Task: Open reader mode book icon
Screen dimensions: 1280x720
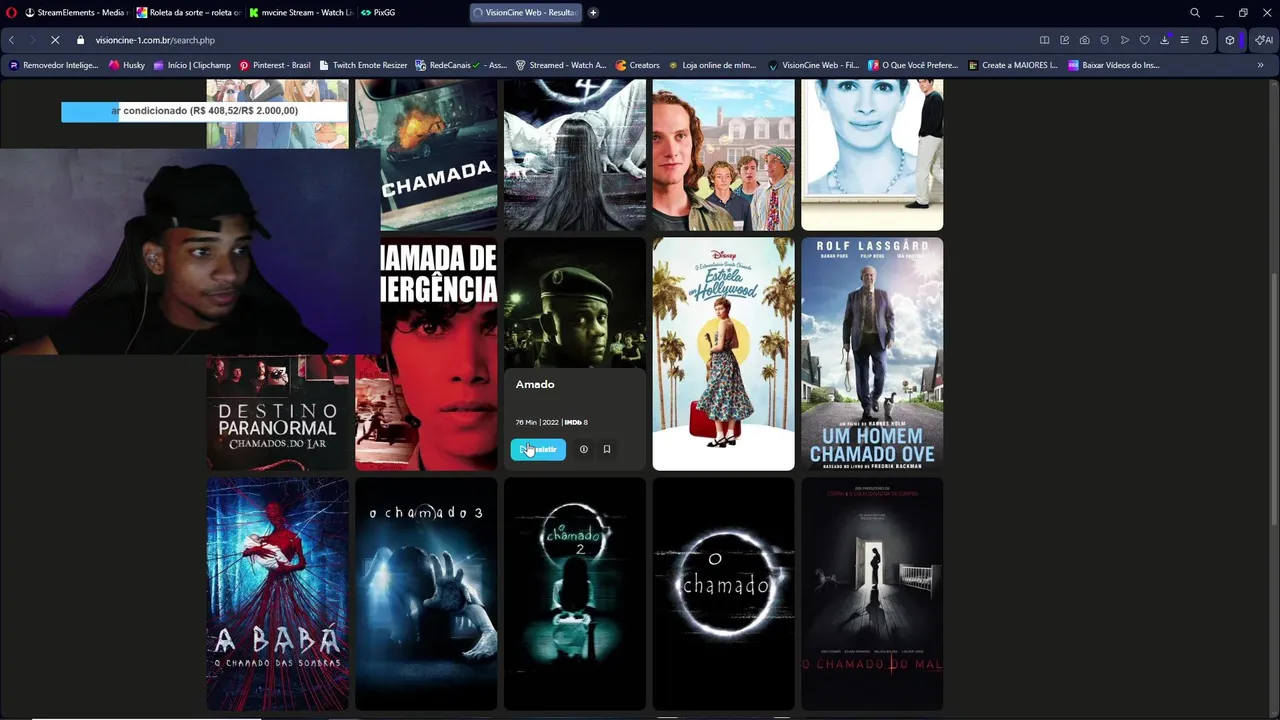Action: [1044, 40]
